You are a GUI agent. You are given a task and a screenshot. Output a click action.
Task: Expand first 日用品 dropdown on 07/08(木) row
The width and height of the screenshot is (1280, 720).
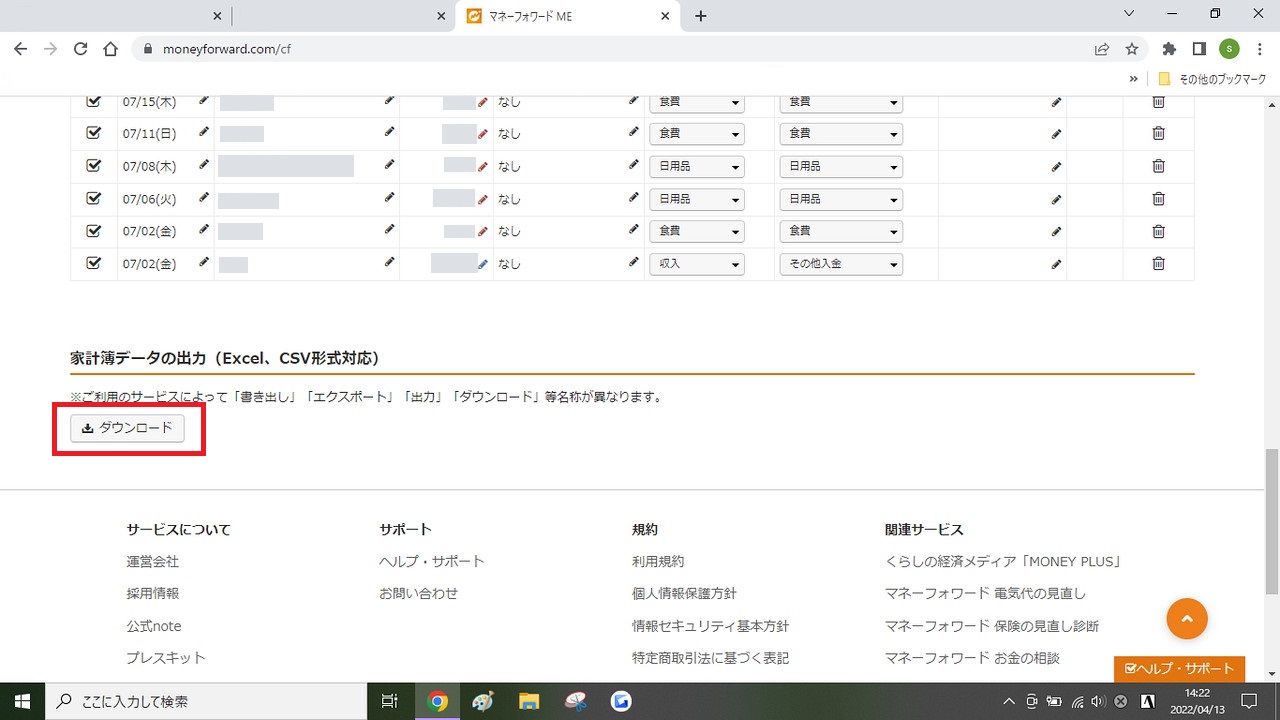pyautogui.click(x=697, y=166)
